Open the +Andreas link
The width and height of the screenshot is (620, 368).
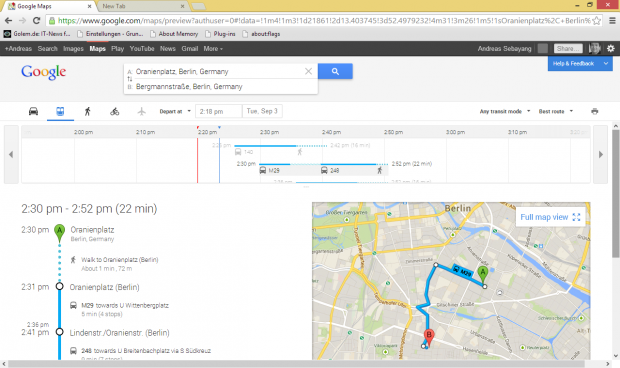[x=18, y=49]
